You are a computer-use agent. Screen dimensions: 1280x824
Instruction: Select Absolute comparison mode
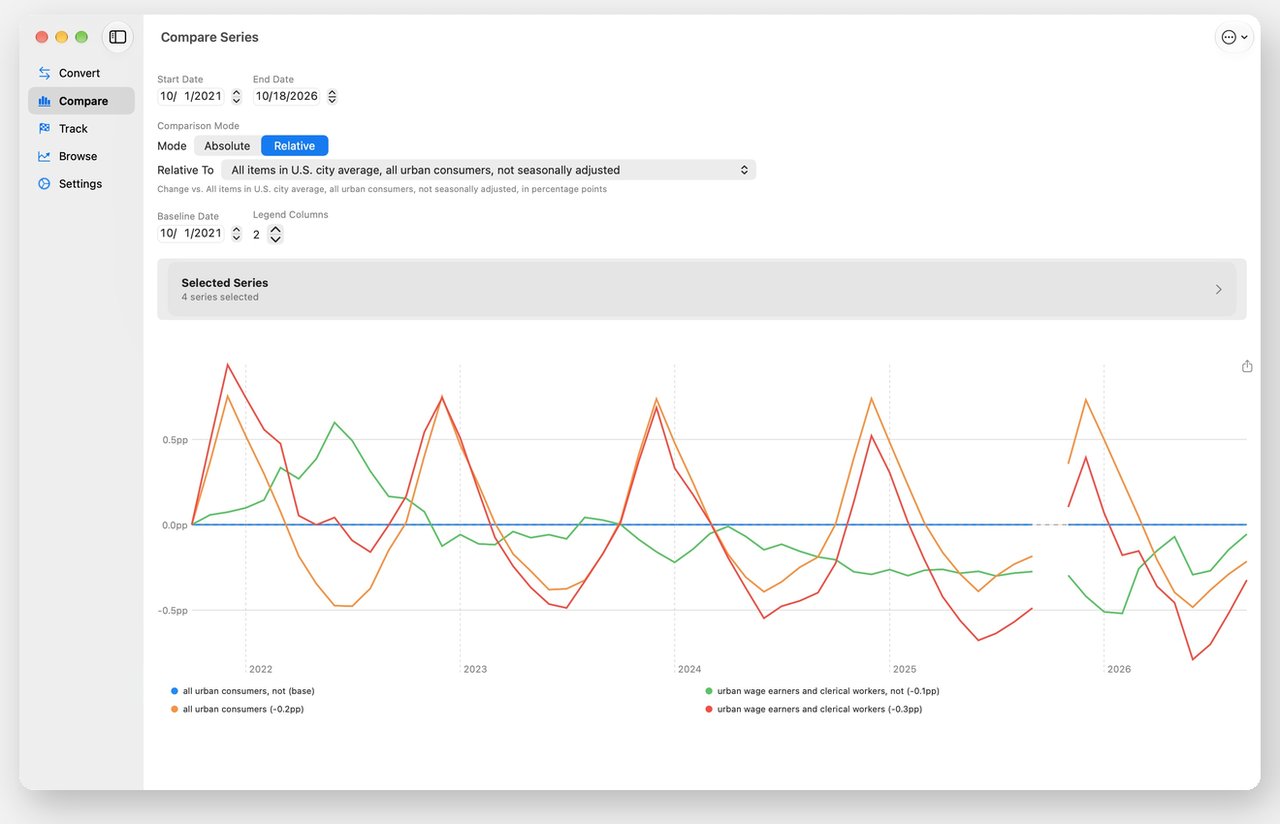(227, 146)
